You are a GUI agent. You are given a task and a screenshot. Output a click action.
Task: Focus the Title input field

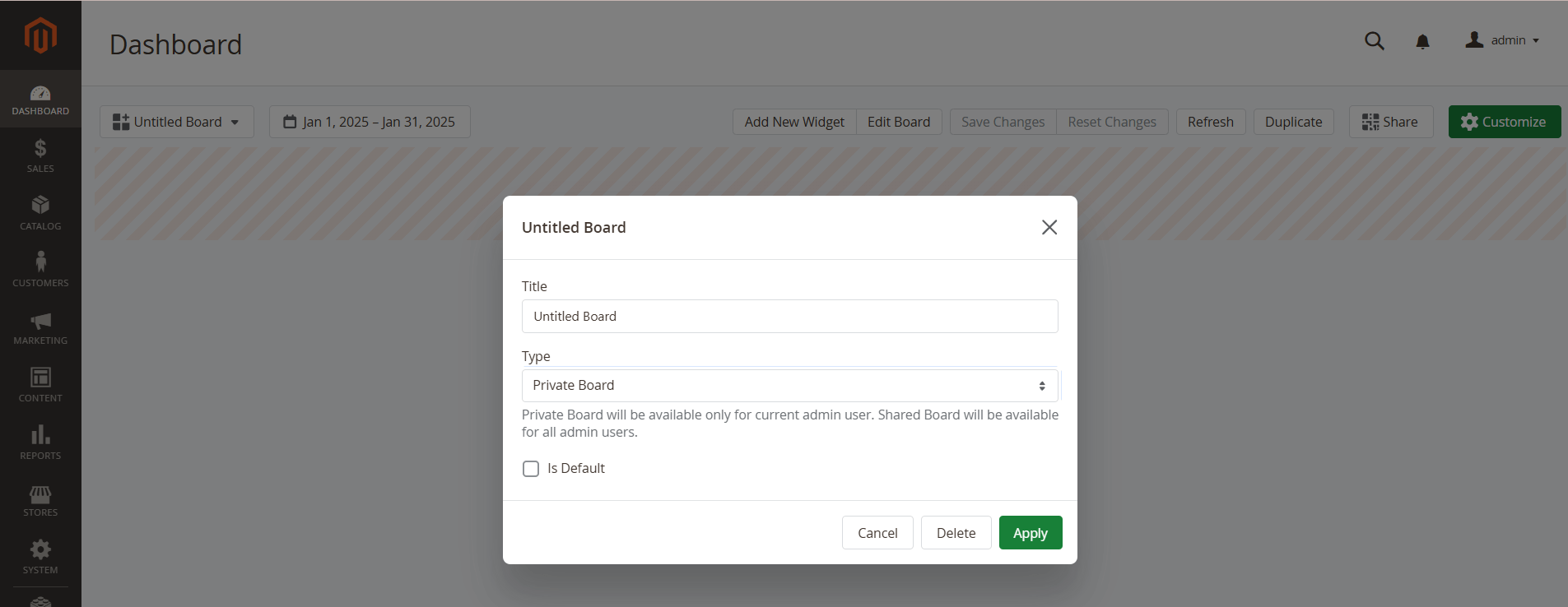789,317
